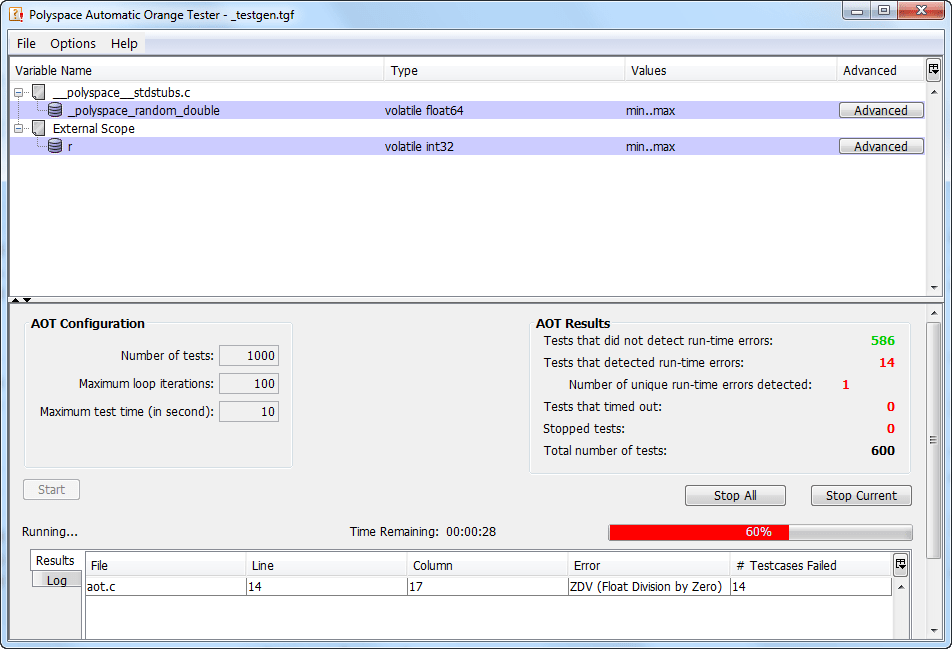This screenshot has height=649, width=952.
Task: Click the green 586 tests passed count
Action: (x=883, y=341)
